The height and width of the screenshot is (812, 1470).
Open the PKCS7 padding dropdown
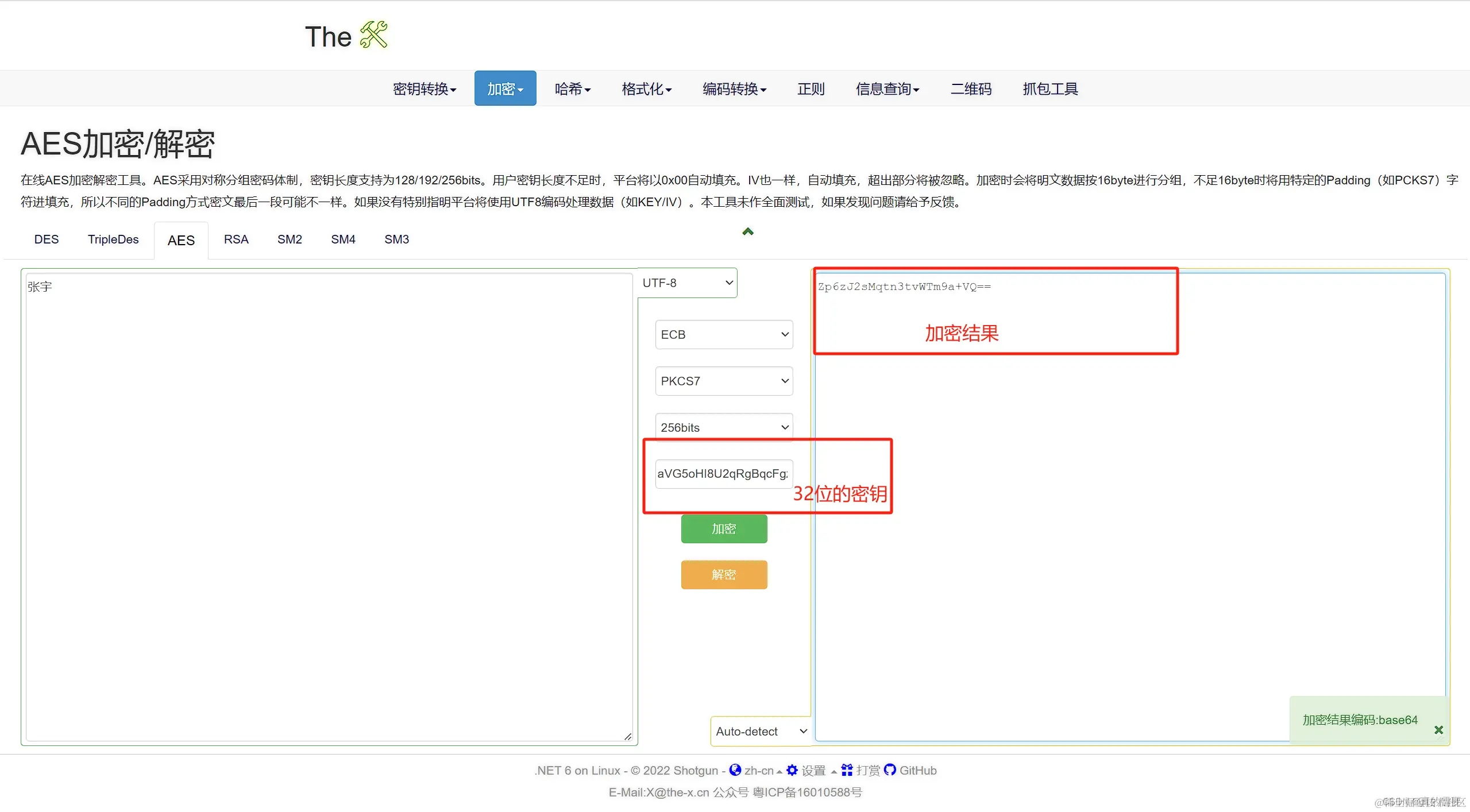coord(723,381)
